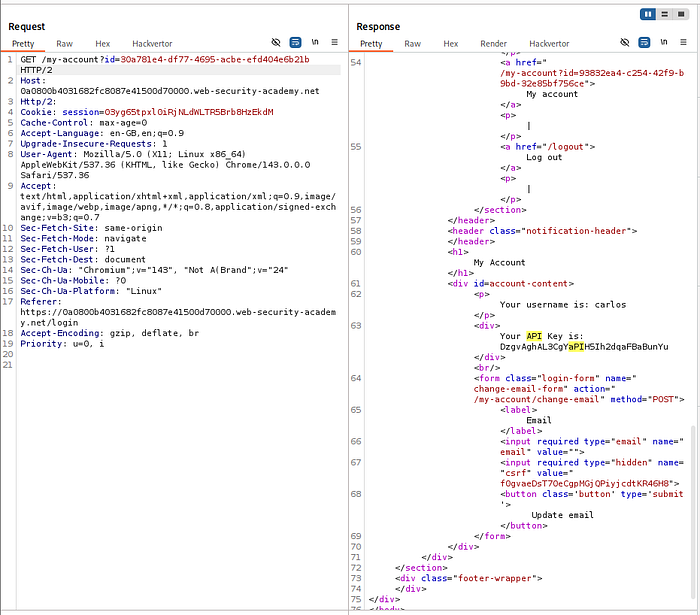Click 'Update email' button text in response

[x=562, y=515]
